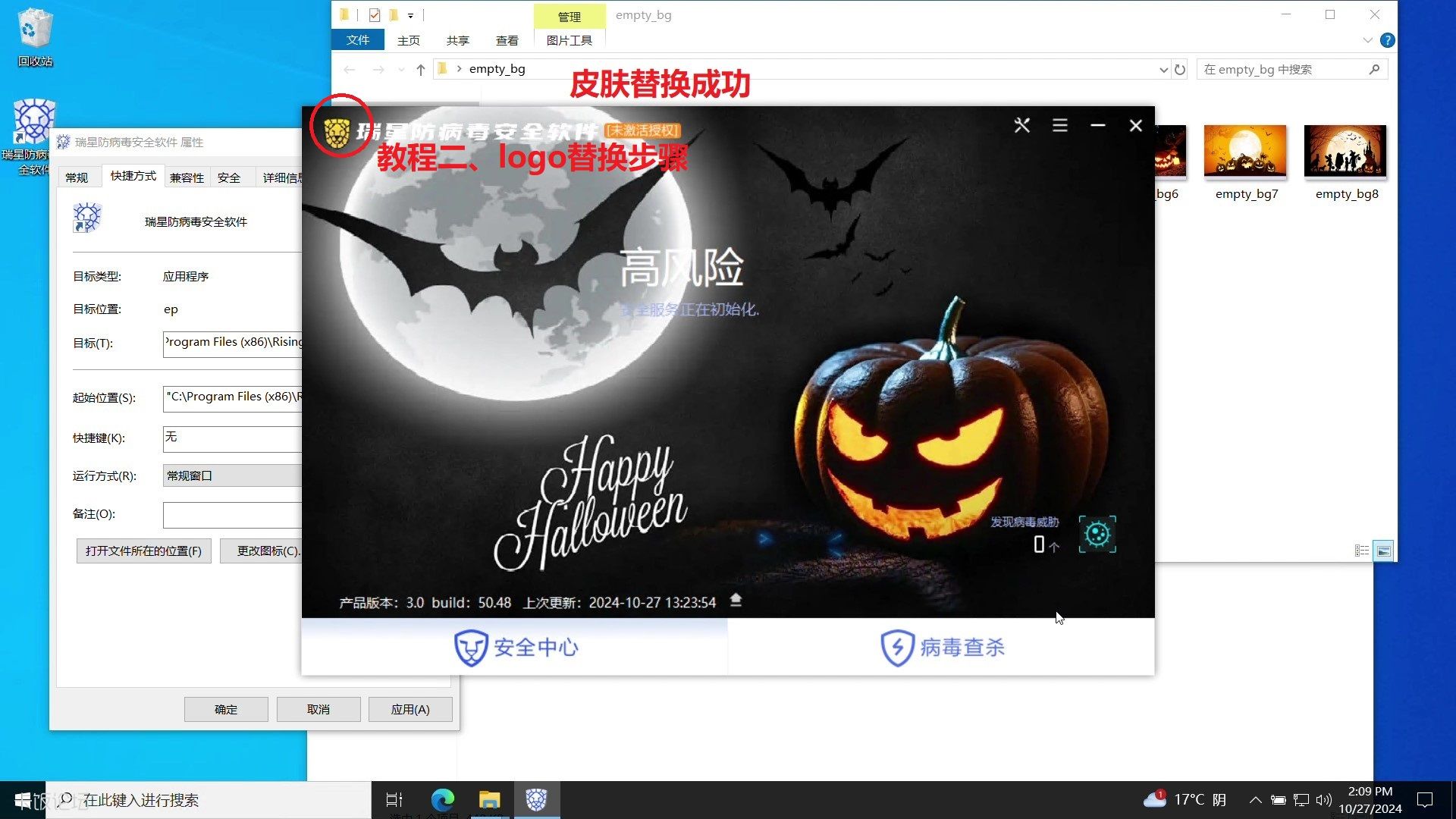Open the Security tab in properties
This screenshot has height=819, width=1456.
[229, 177]
